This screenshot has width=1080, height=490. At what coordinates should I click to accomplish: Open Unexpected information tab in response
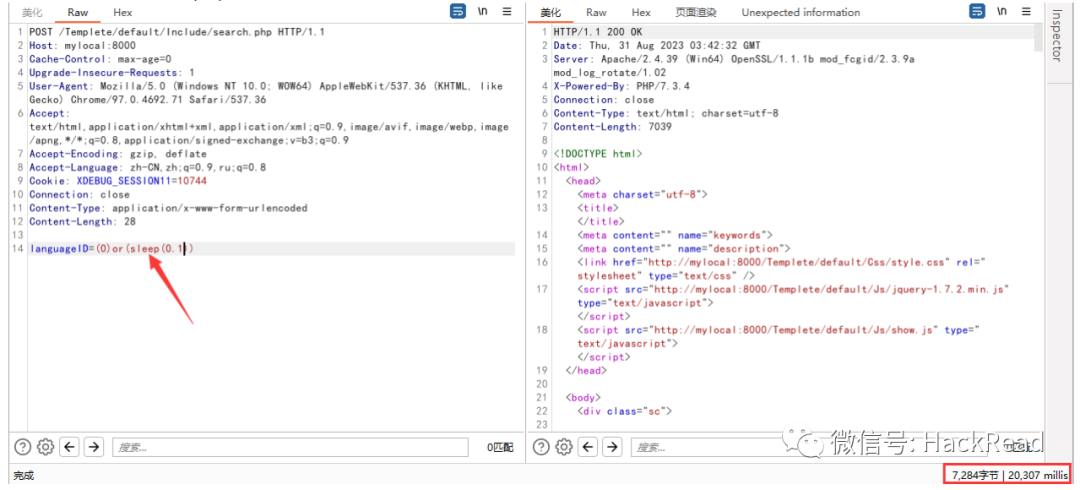(x=800, y=12)
